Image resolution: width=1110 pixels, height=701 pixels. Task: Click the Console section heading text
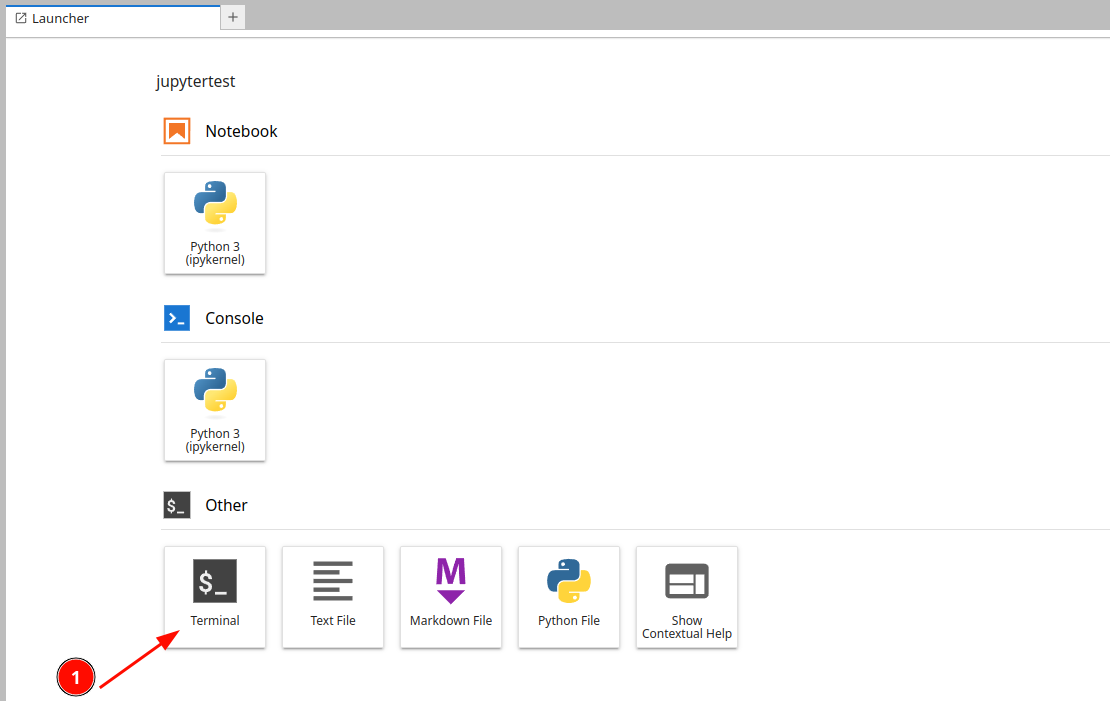point(234,318)
